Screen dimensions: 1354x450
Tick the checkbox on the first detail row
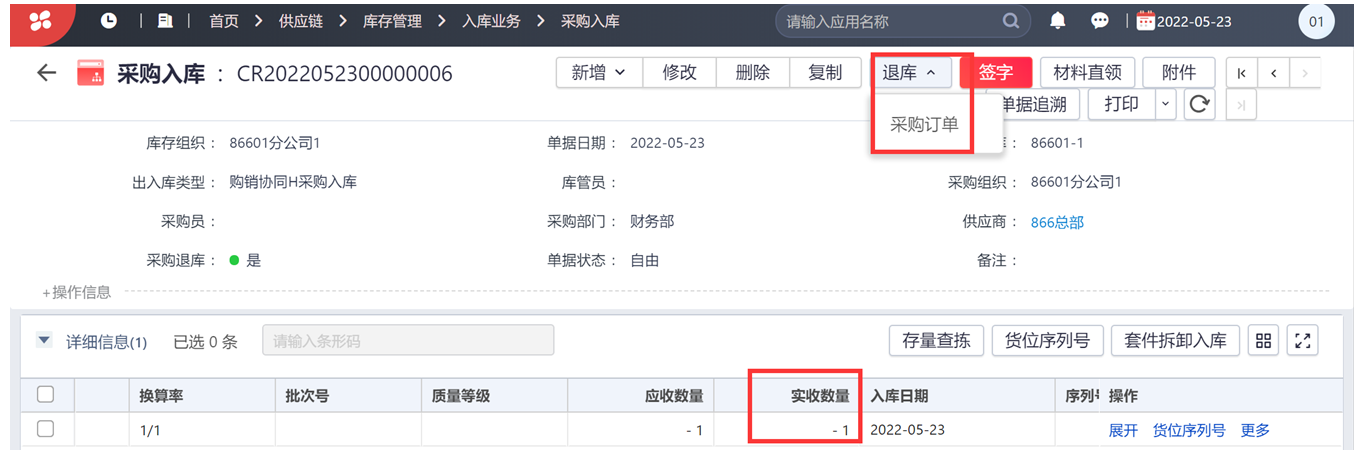(x=45, y=429)
